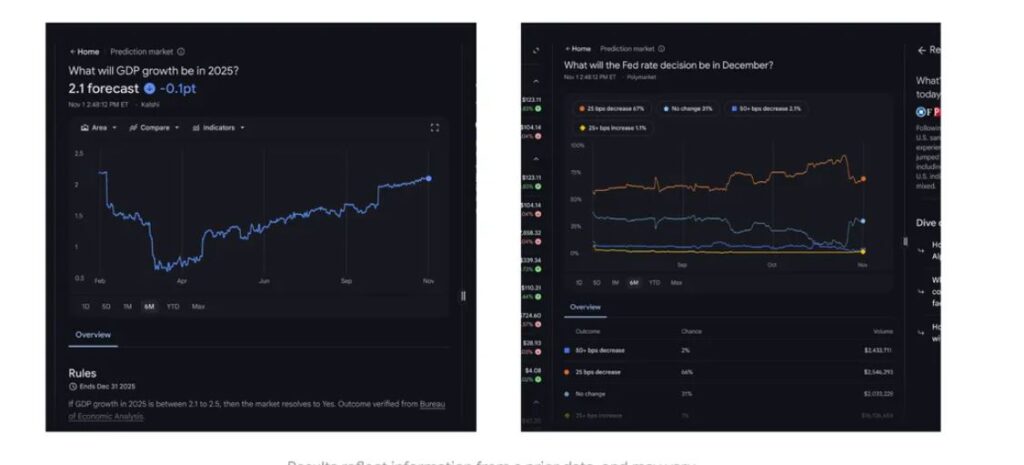Go back Home in GDP growth panel
The width and height of the screenshot is (1024, 465).
pos(84,51)
